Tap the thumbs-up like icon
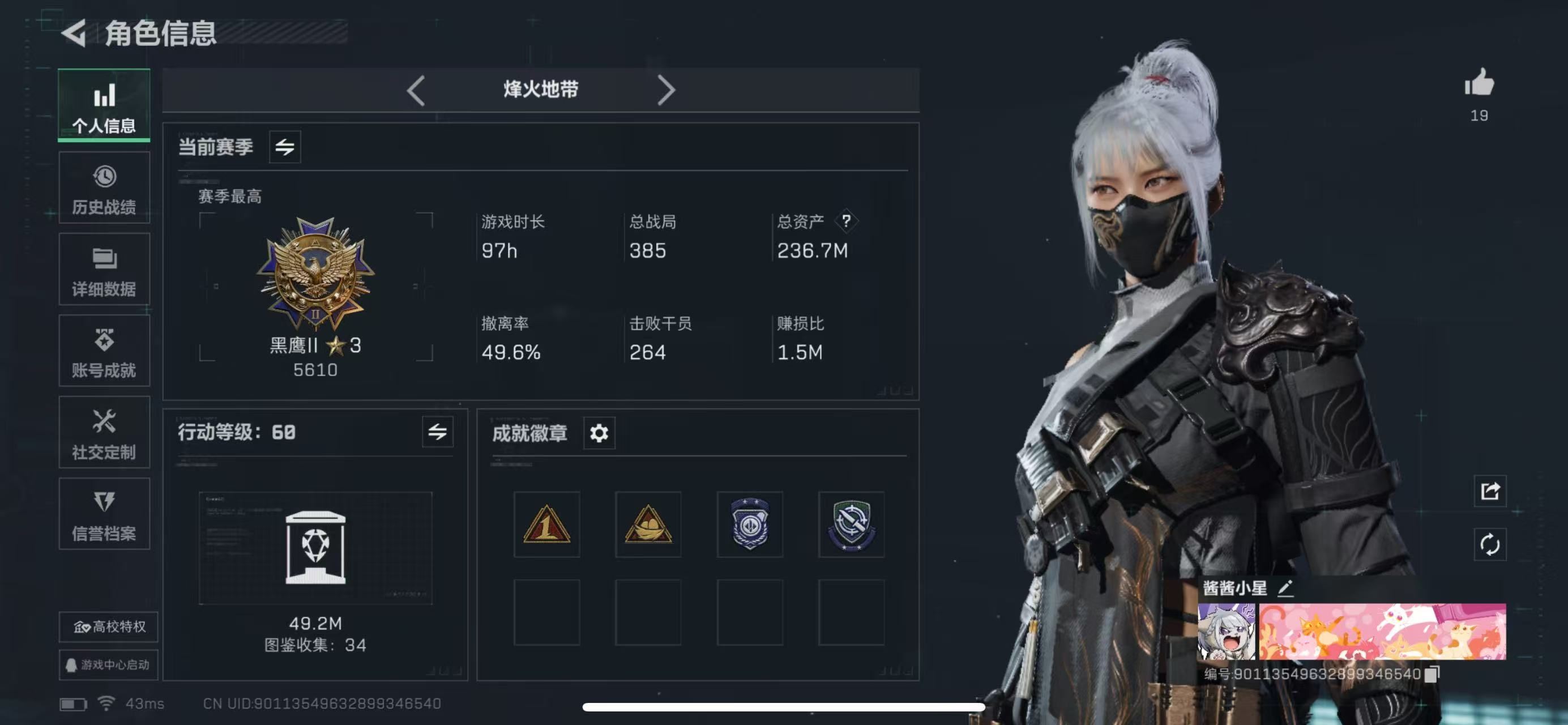The height and width of the screenshot is (725, 1568). (x=1479, y=82)
